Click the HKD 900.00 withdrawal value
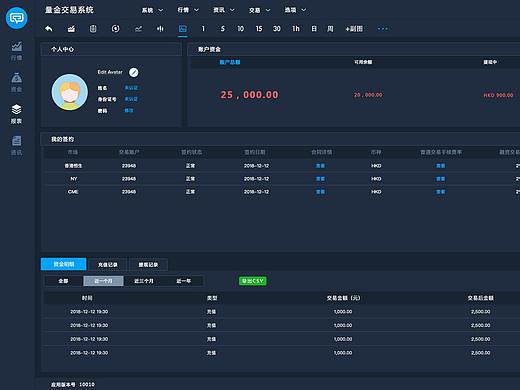 [498, 95]
